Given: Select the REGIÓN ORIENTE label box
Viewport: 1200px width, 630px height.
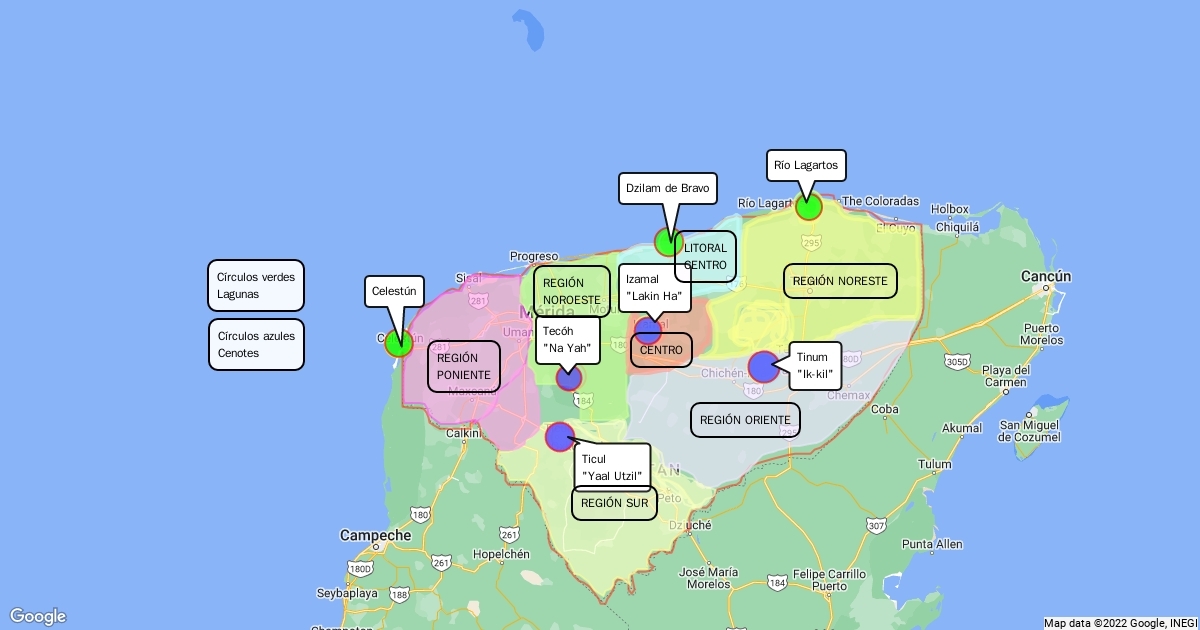Looking at the screenshot, I should 745,420.
